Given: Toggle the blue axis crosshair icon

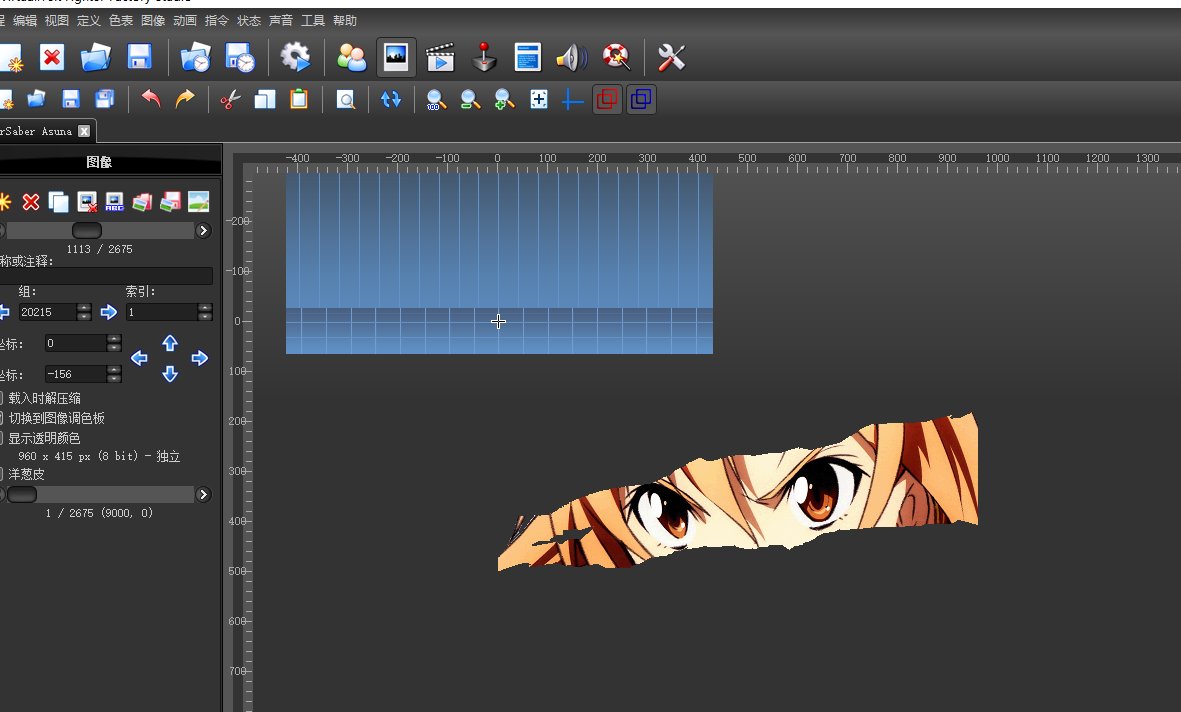Looking at the screenshot, I should (x=572, y=99).
